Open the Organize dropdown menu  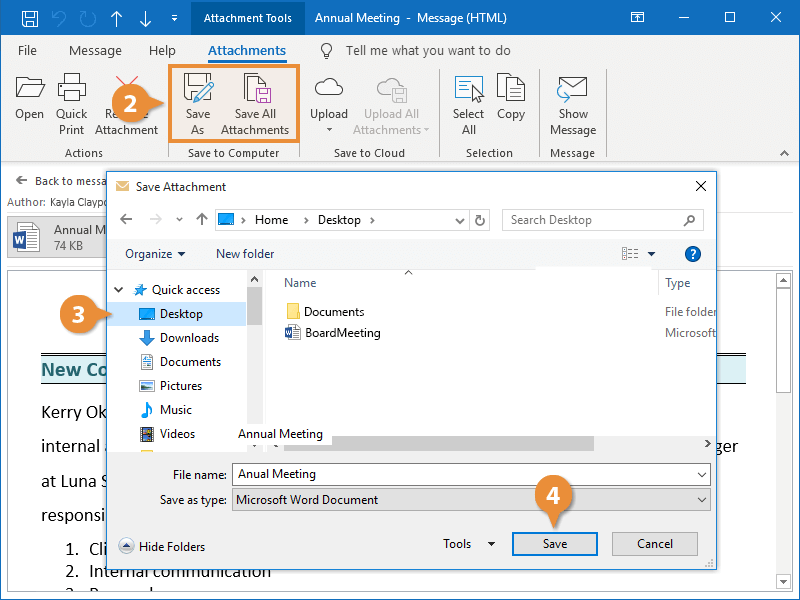155,254
